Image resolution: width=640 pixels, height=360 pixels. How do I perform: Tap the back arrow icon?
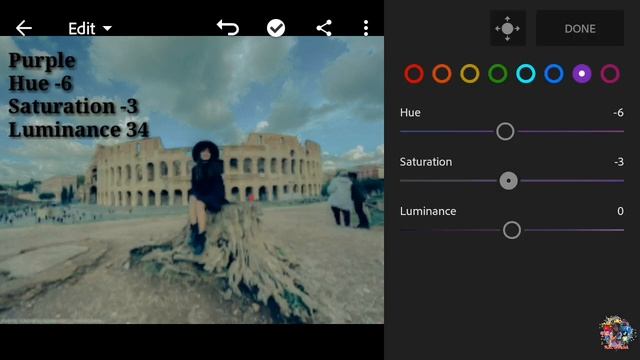(x=24, y=28)
